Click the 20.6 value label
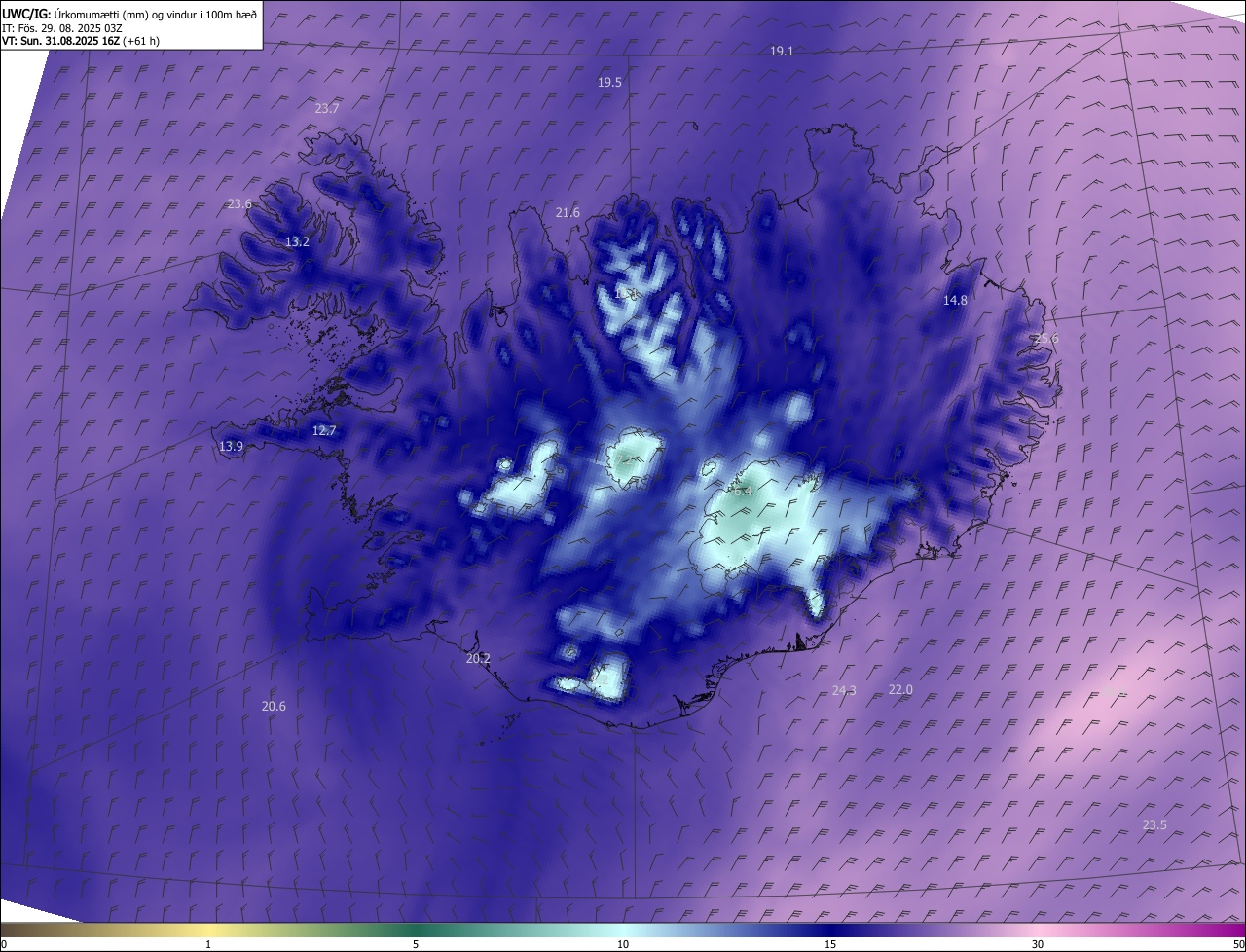 pos(274,706)
